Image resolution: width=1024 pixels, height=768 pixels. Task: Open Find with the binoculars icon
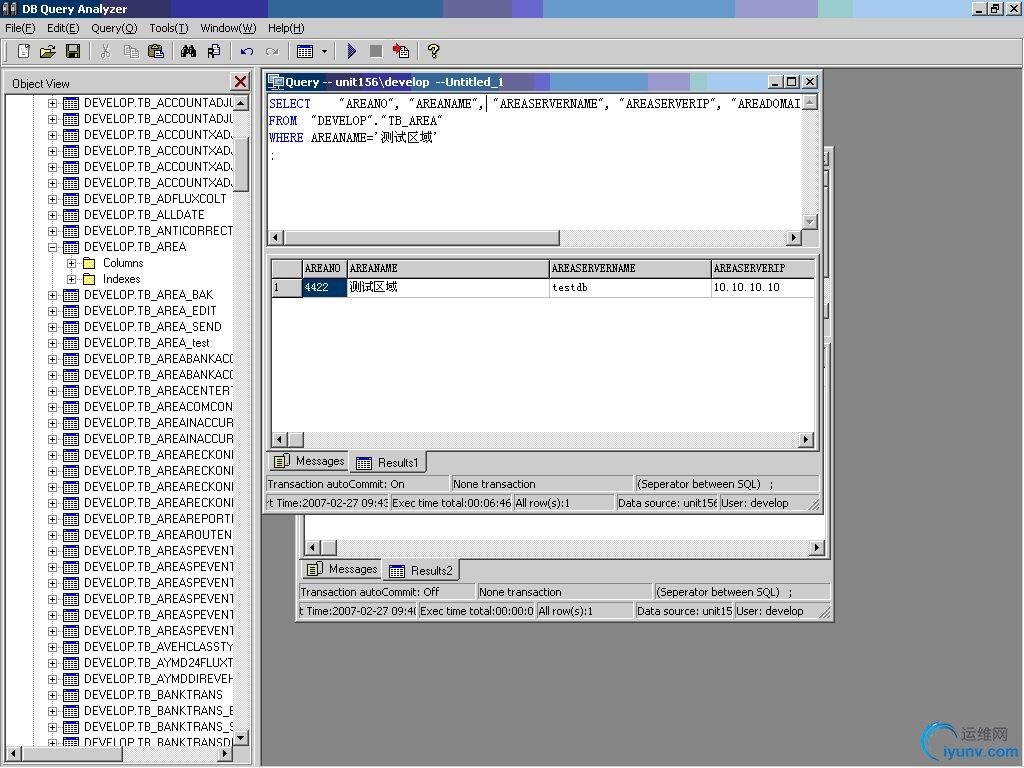tap(189, 51)
